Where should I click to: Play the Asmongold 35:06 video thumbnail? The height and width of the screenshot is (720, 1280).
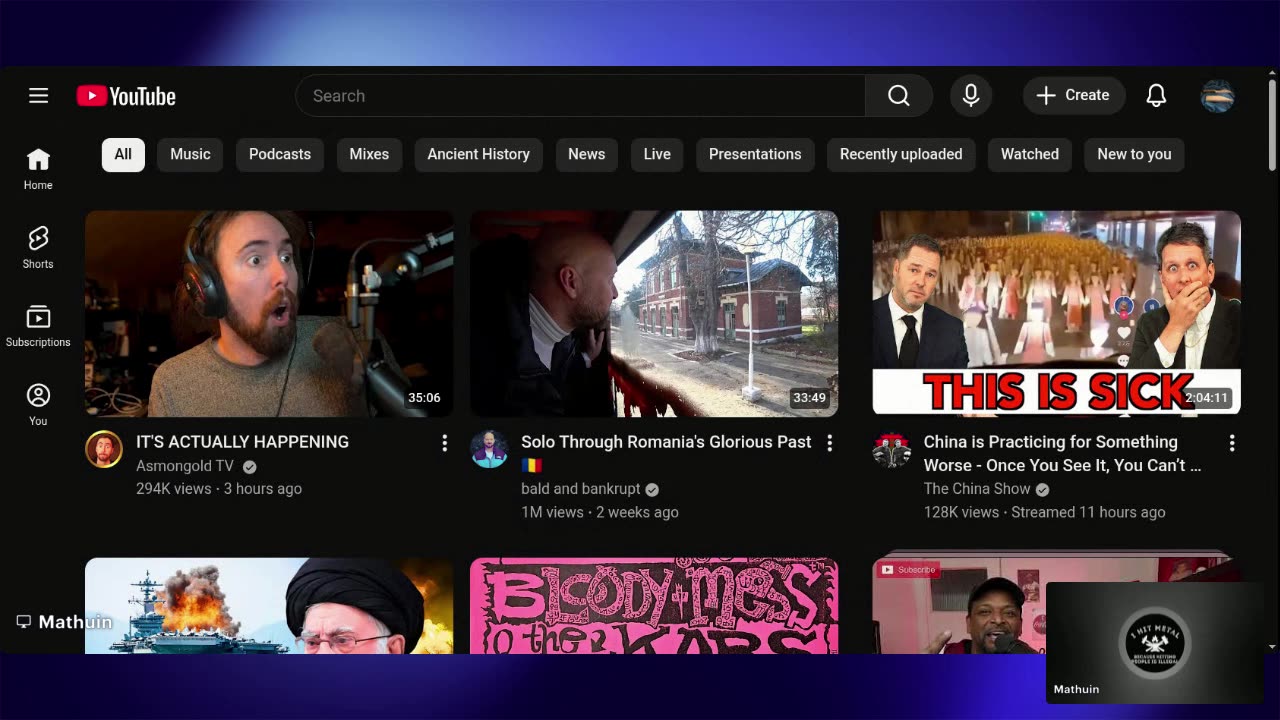pyautogui.click(x=269, y=313)
